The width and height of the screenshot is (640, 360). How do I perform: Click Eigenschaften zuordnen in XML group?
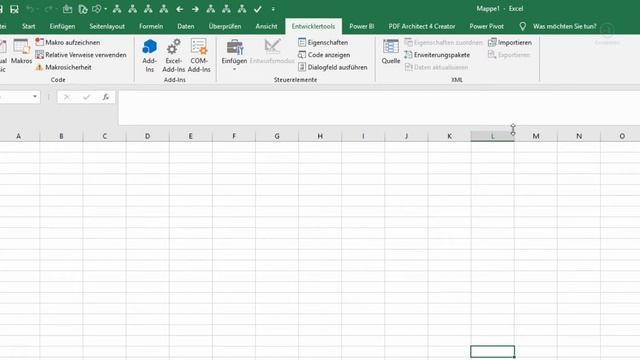[443, 42]
